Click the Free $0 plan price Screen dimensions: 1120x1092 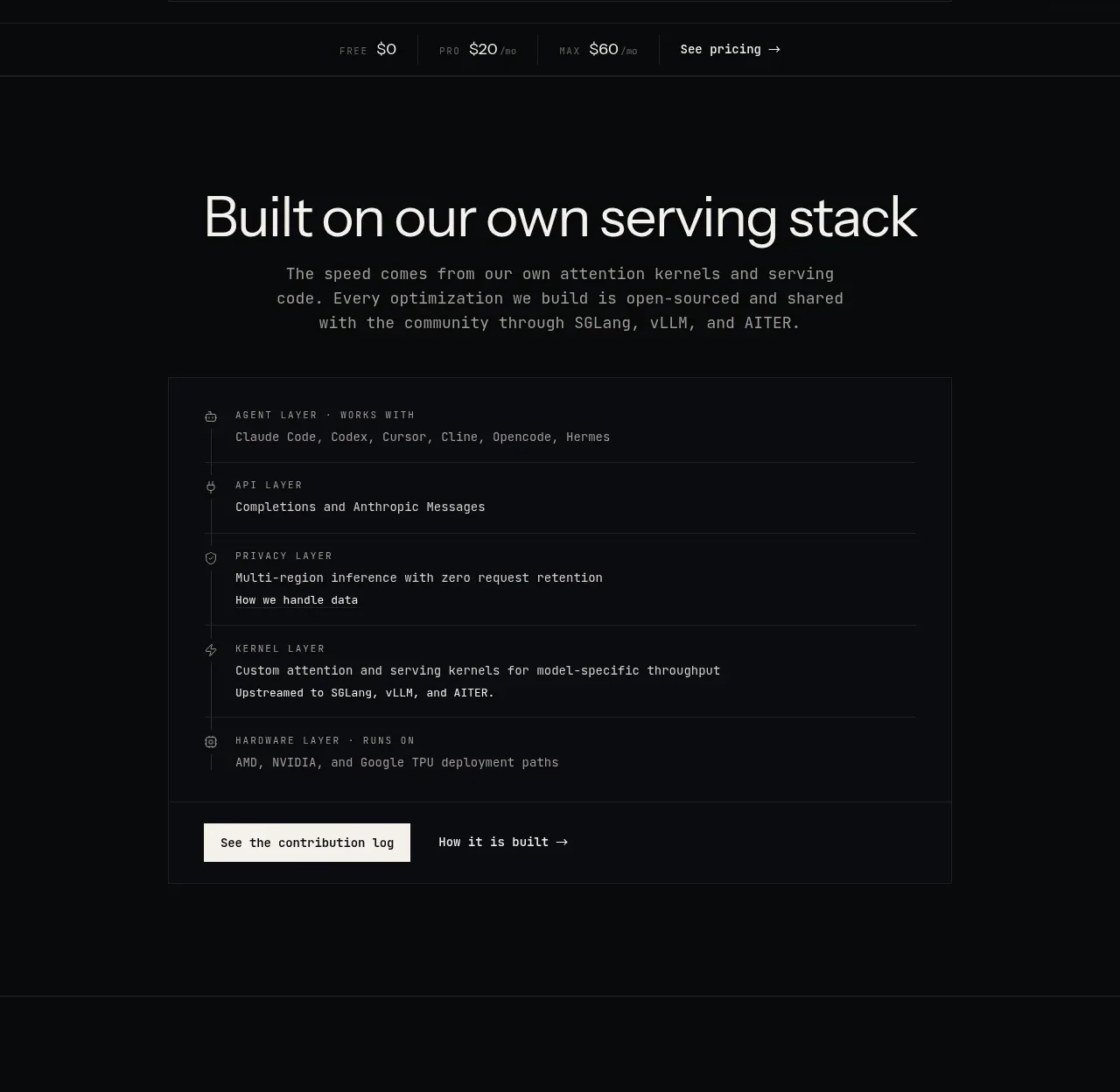367,50
